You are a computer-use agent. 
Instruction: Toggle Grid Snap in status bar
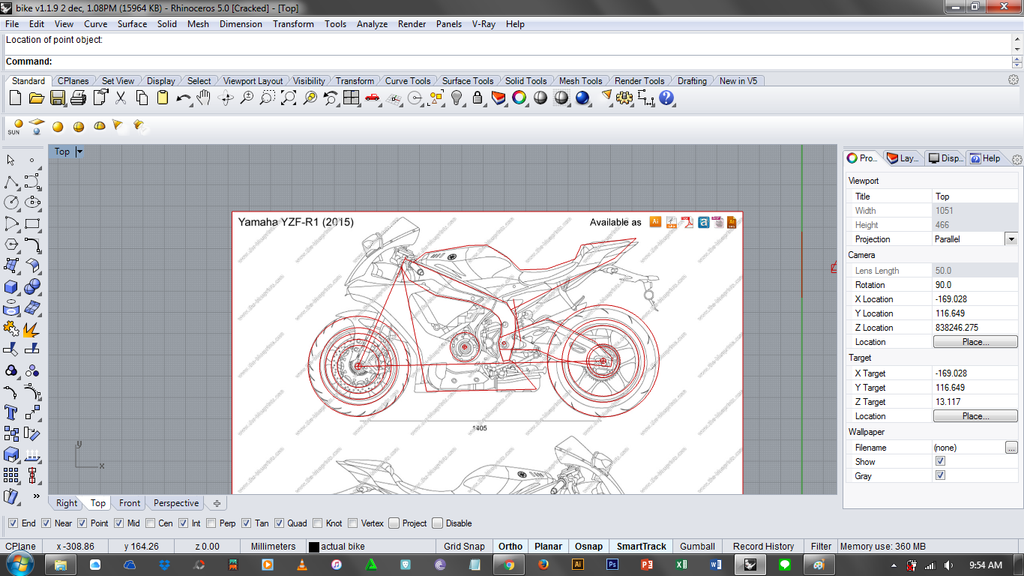464,547
